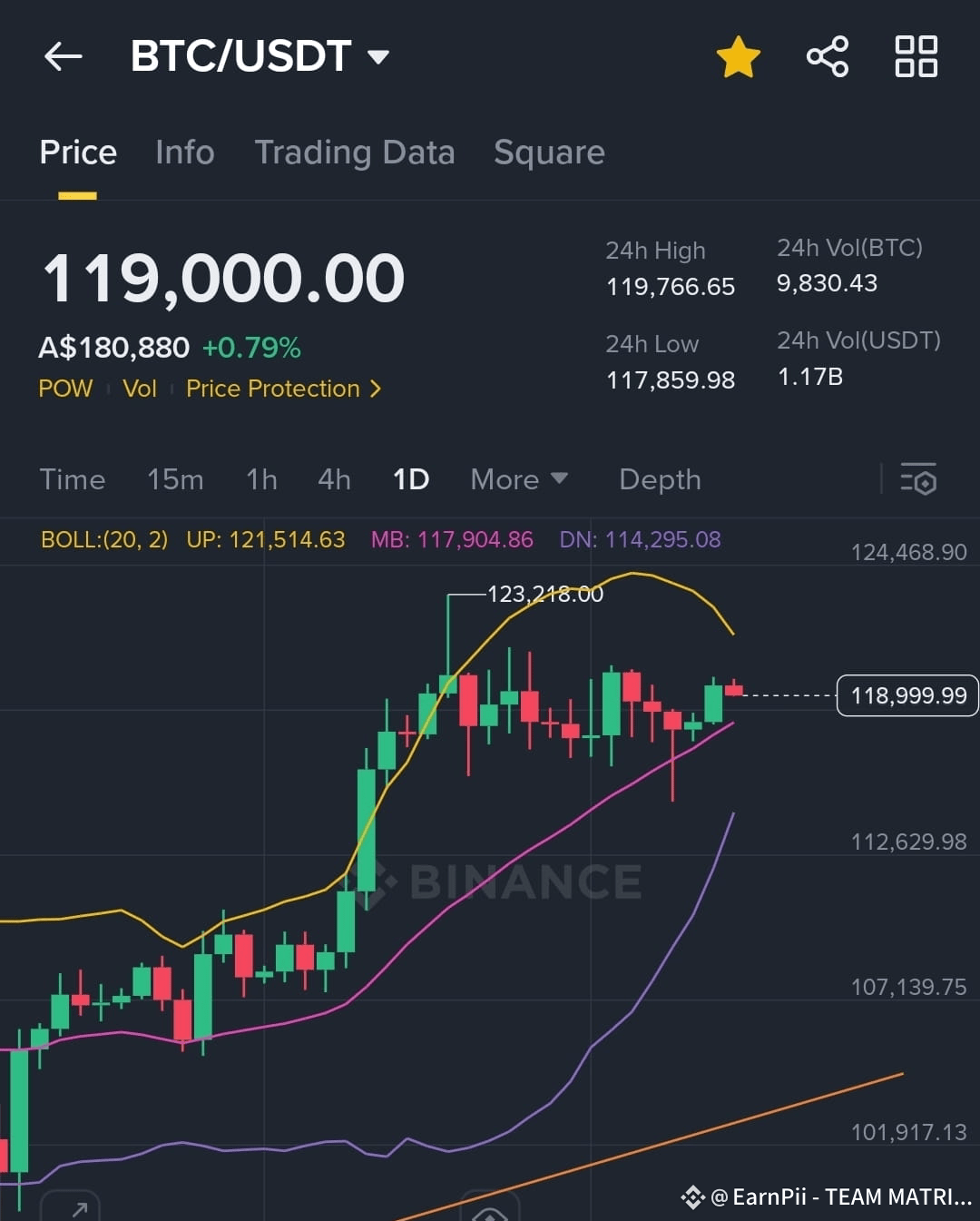Open chart settings icon beside Depth
This screenshot has height=1221, width=980.
tap(918, 479)
